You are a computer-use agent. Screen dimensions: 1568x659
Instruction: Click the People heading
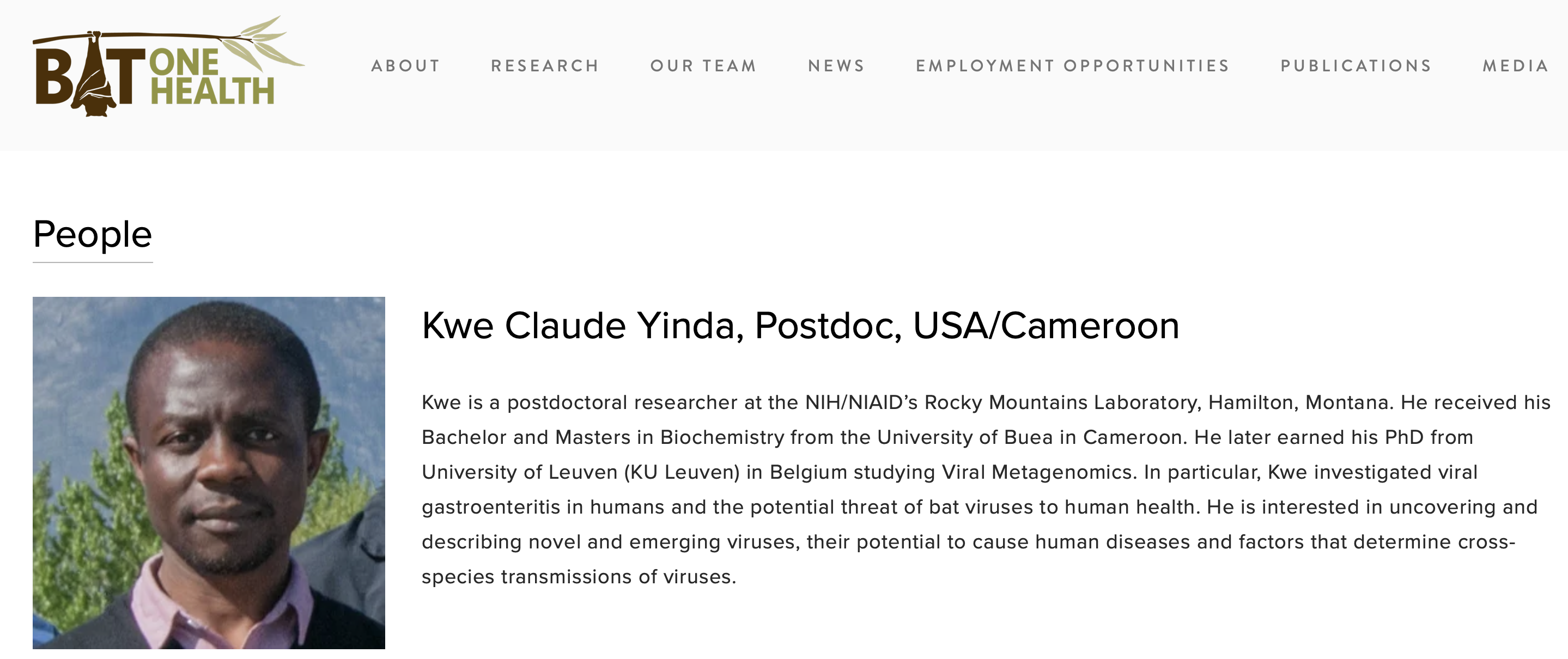[x=93, y=234]
